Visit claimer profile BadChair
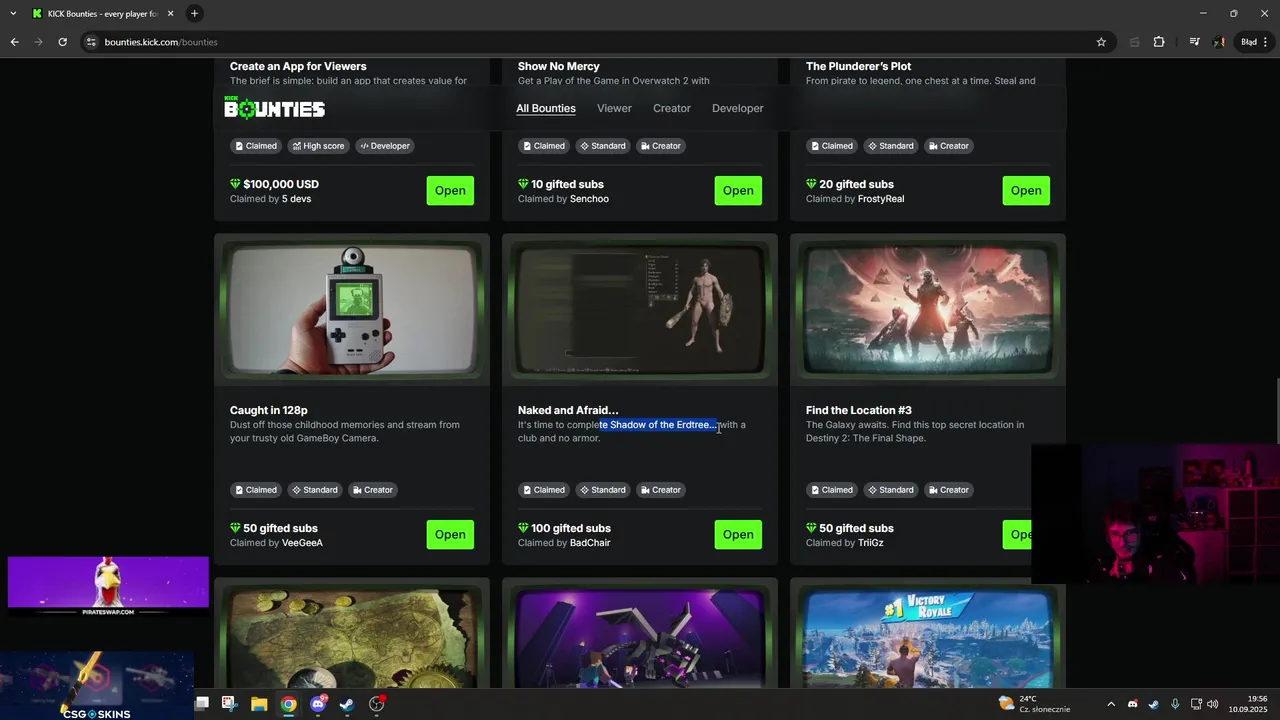 (x=590, y=543)
